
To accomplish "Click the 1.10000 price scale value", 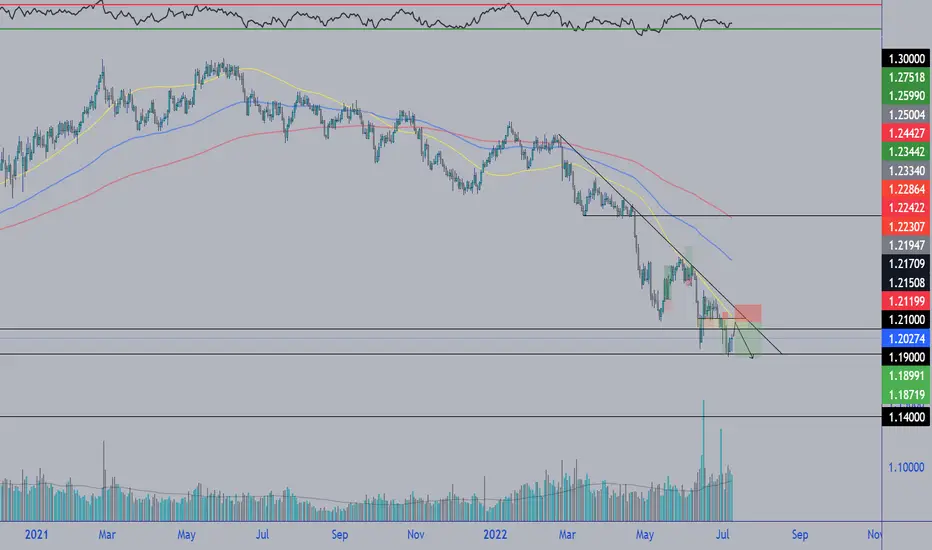I will [906, 467].
